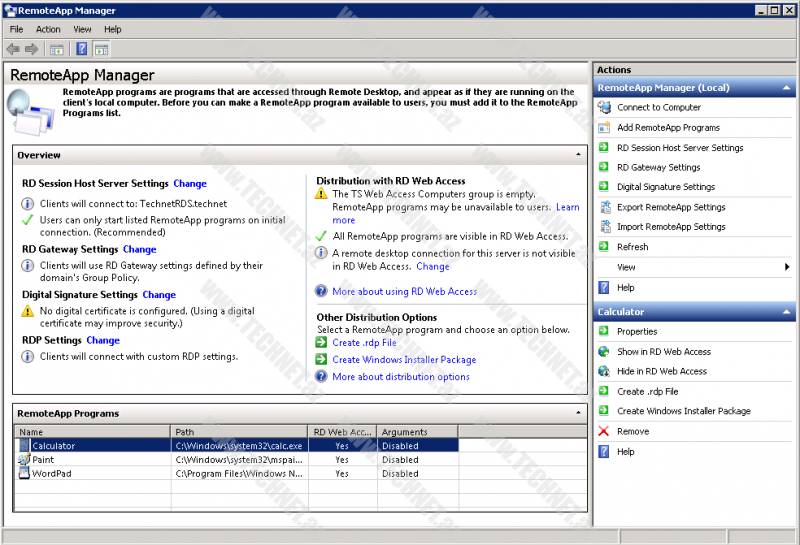
Task: Collapse the RemoteApp Programs list section
Action: (578, 412)
